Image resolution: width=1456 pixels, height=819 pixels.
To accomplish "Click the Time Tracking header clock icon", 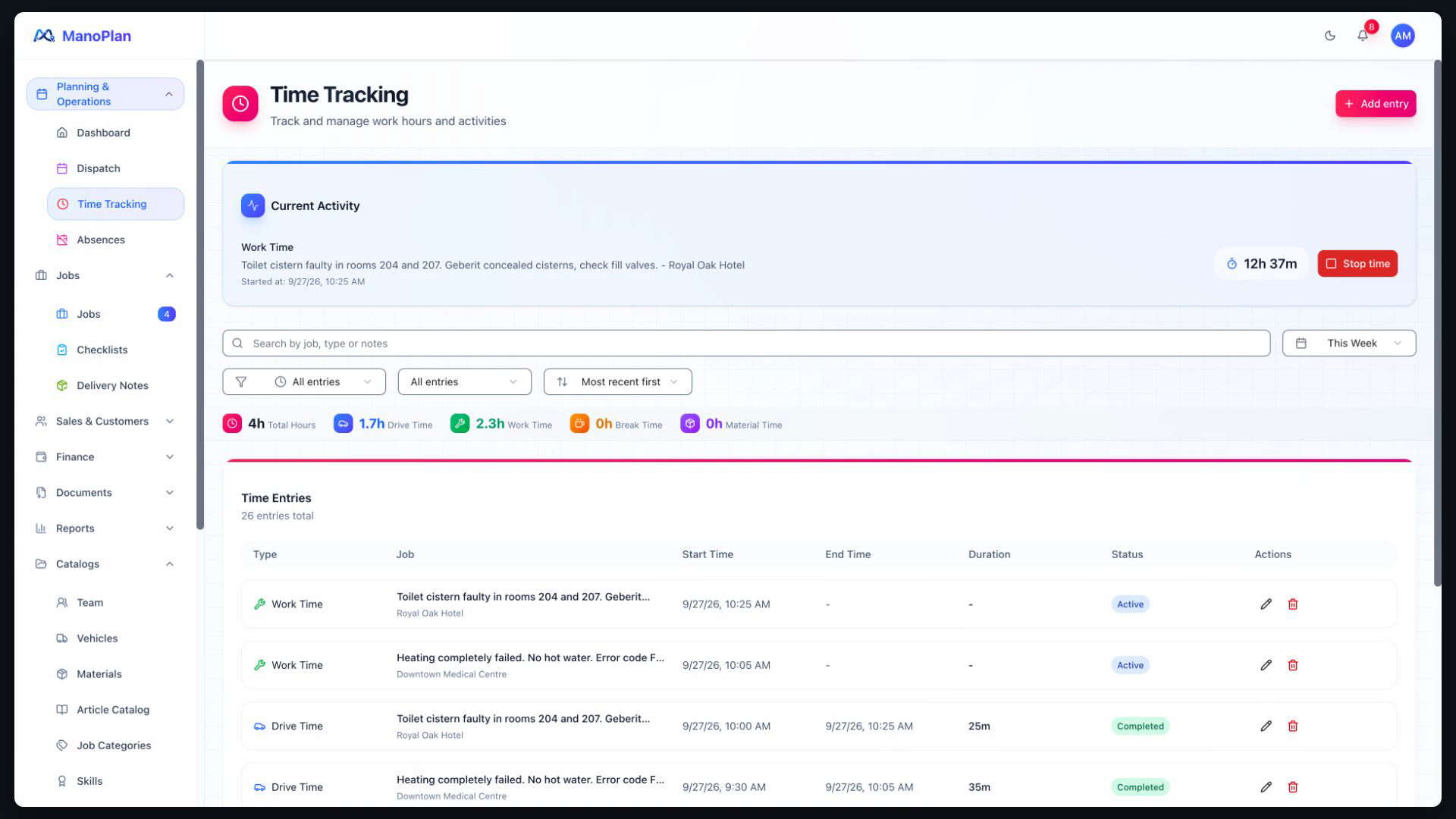I will click(240, 104).
